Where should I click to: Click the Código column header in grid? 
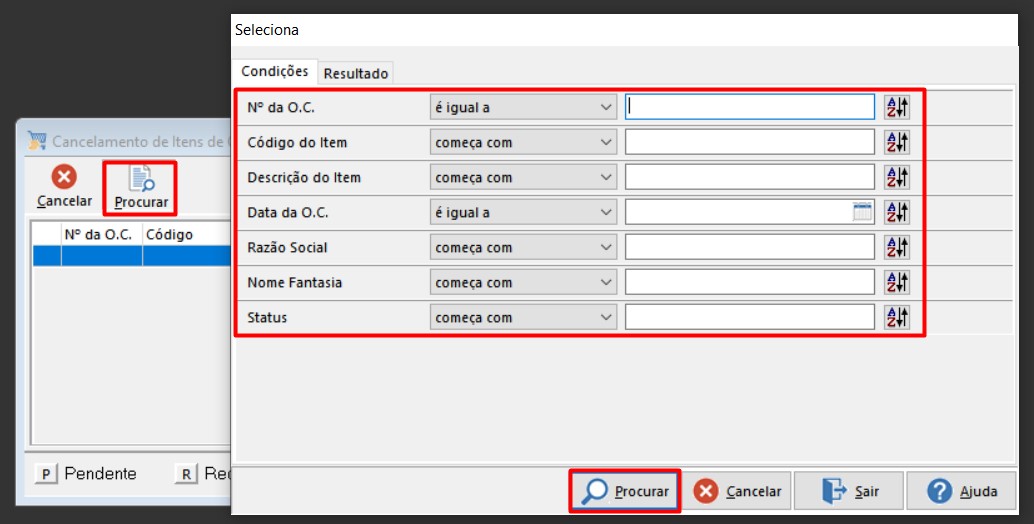187,235
